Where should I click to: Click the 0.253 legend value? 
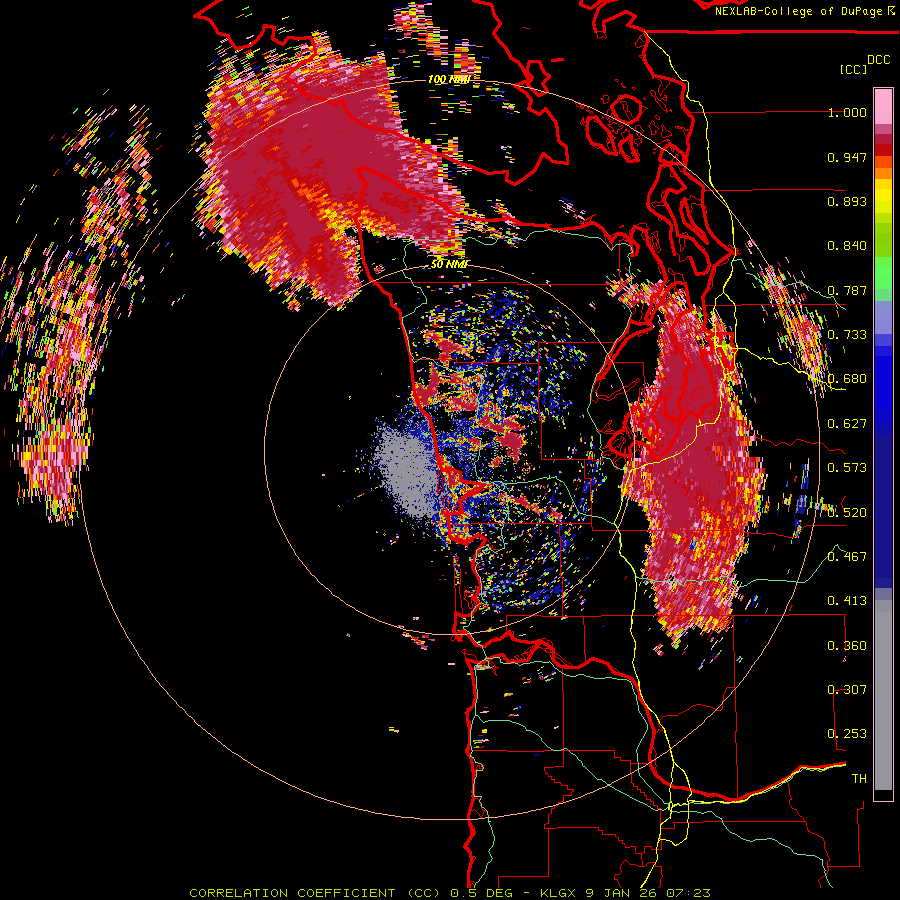(x=847, y=734)
